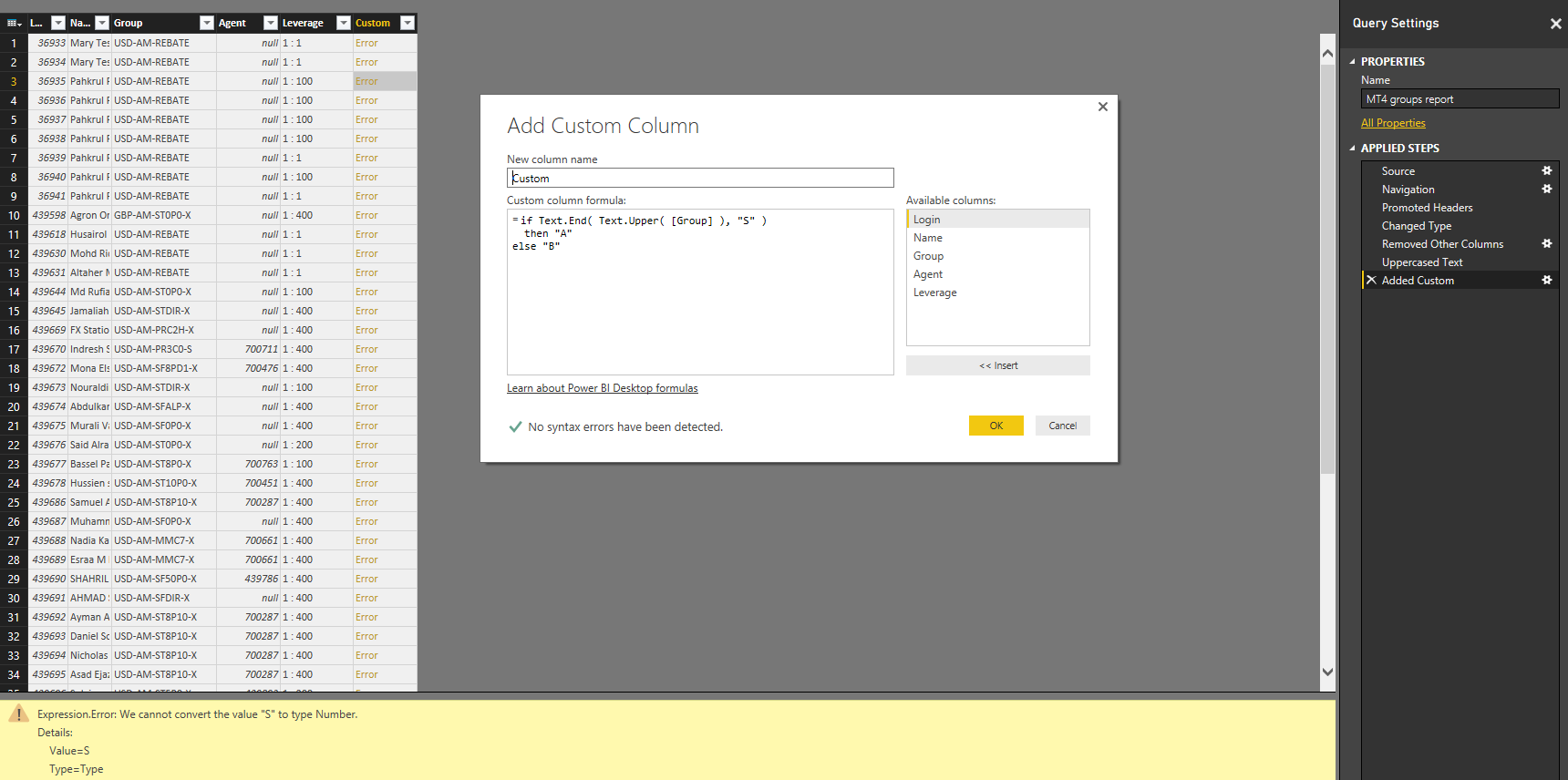
Task: Open the Agent column filter dropdown
Action: click(x=271, y=23)
